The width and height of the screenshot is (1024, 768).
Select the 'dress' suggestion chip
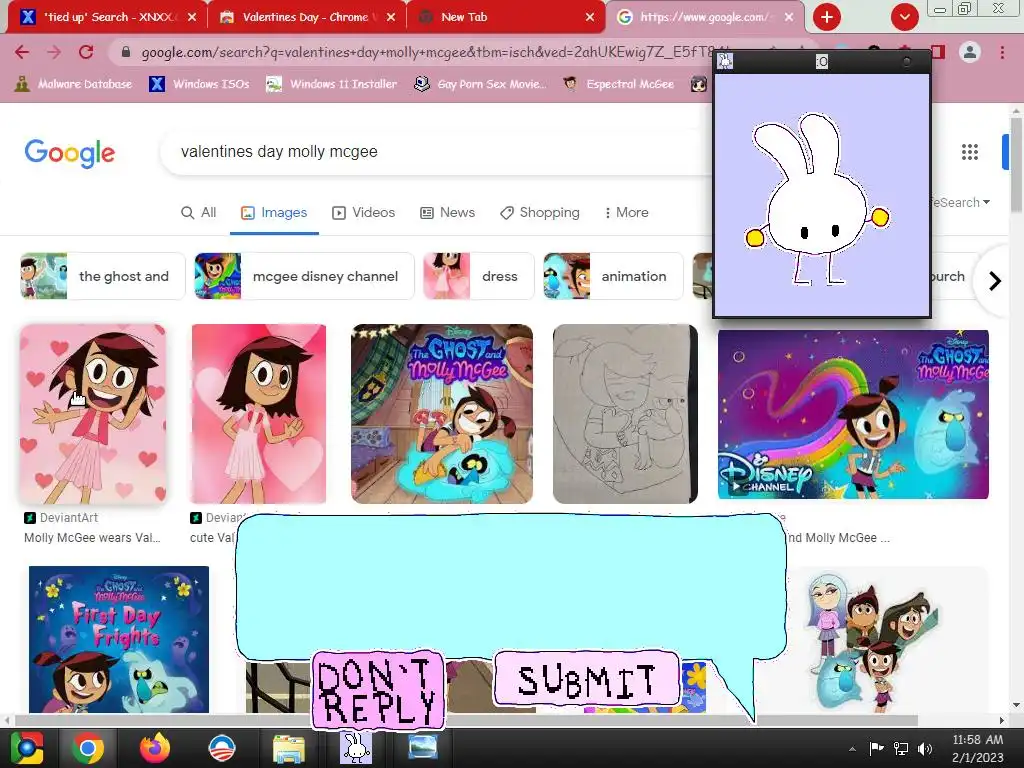tap(479, 276)
